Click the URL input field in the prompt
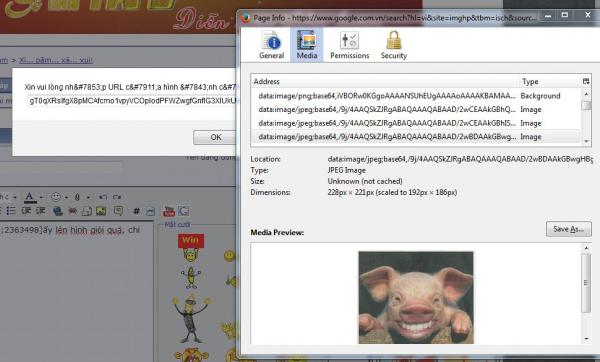Viewport: 600px width, 362px height. point(132,101)
